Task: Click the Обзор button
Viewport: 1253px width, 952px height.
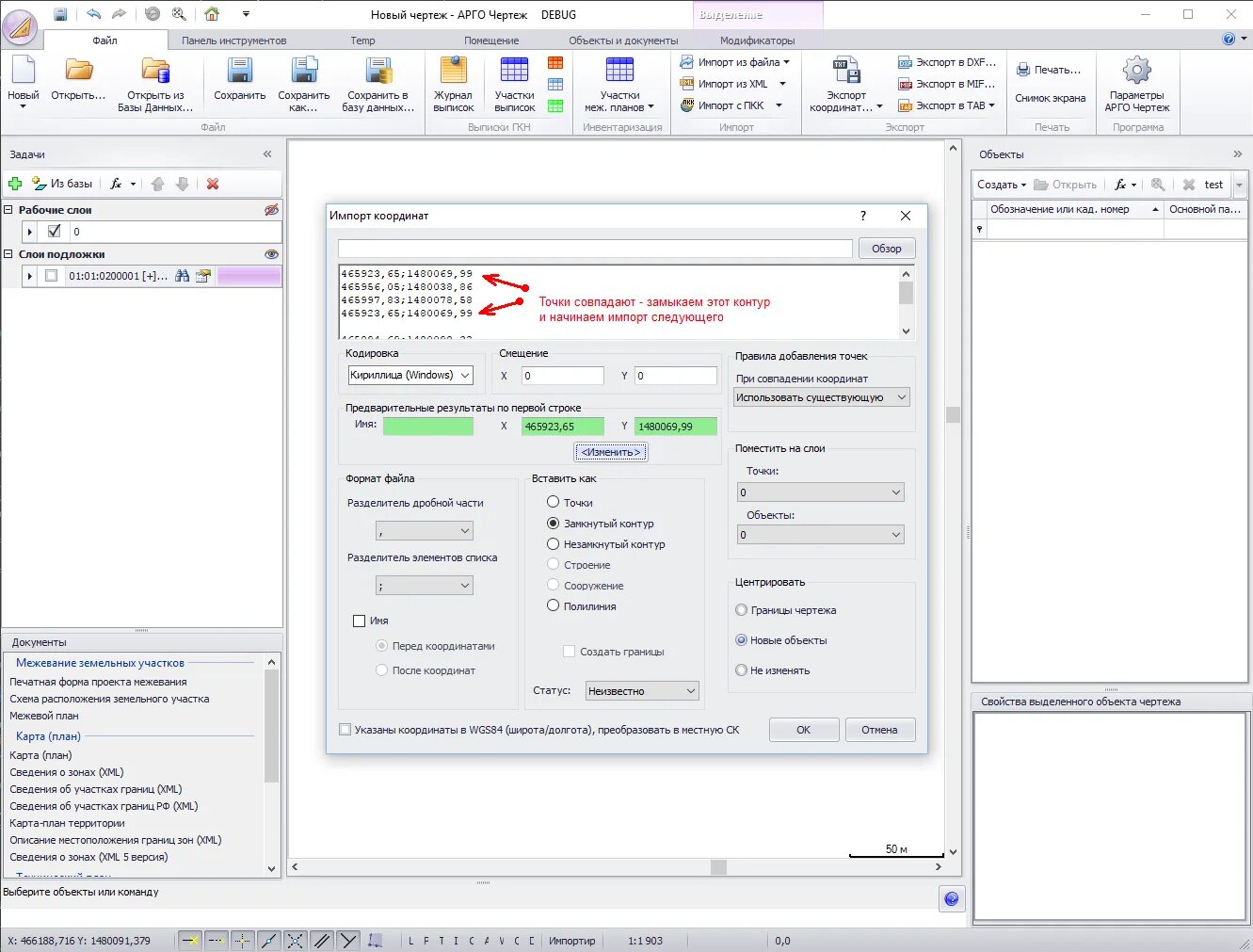Action: 886,249
